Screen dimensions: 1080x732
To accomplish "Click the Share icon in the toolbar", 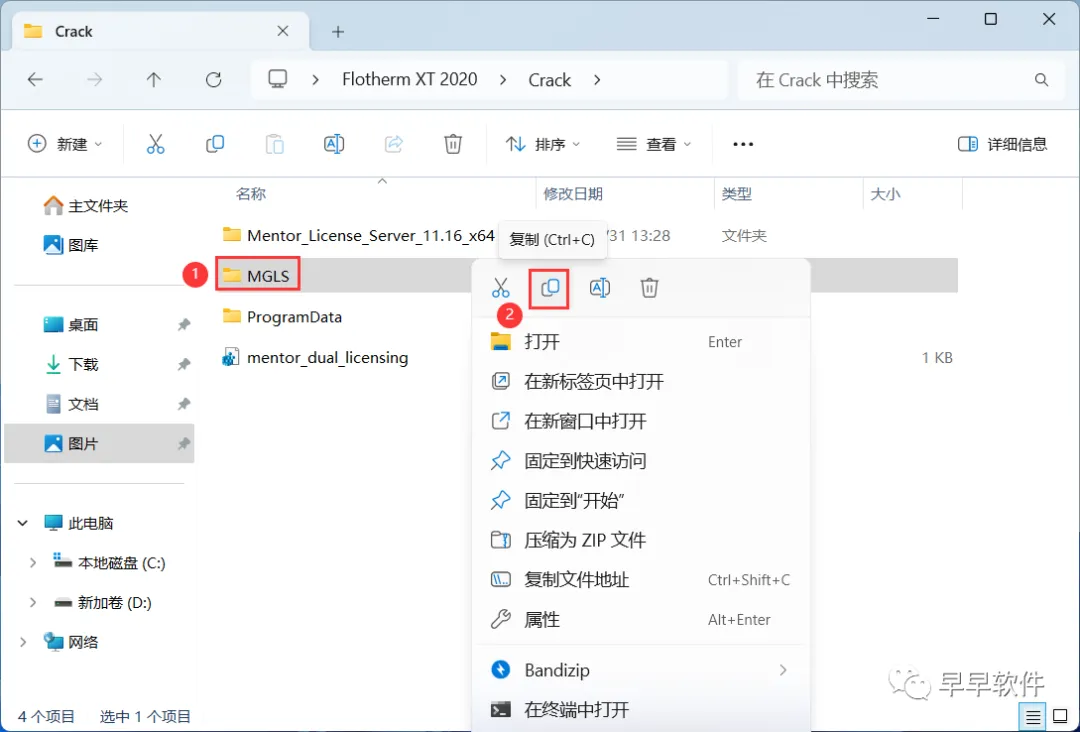I will [x=393, y=144].
